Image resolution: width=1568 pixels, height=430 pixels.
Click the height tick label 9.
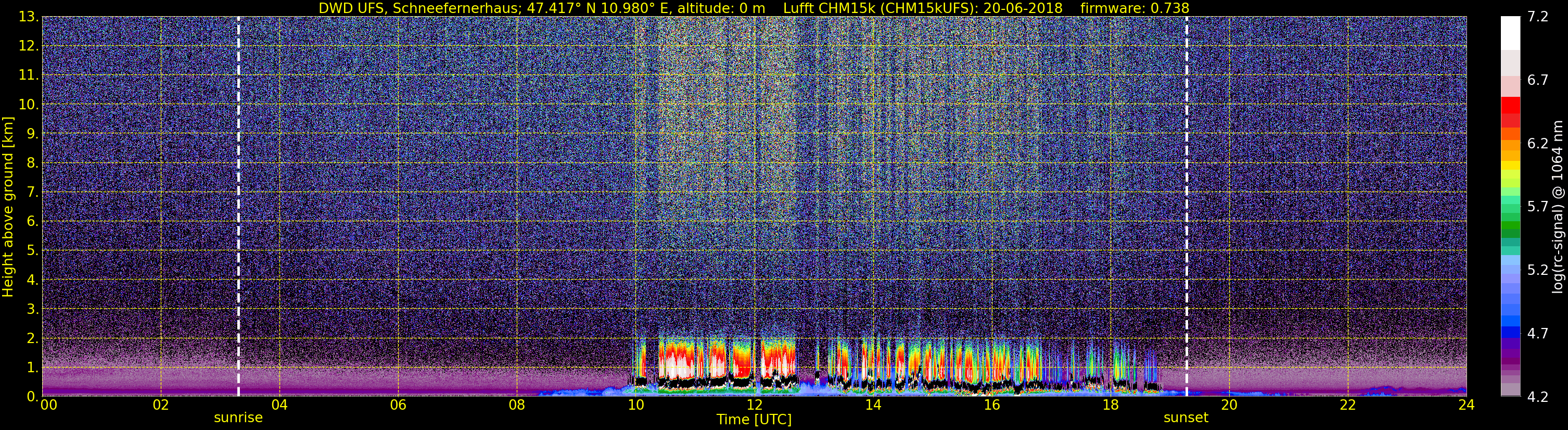pyautogui.click(x=32, y=133)
